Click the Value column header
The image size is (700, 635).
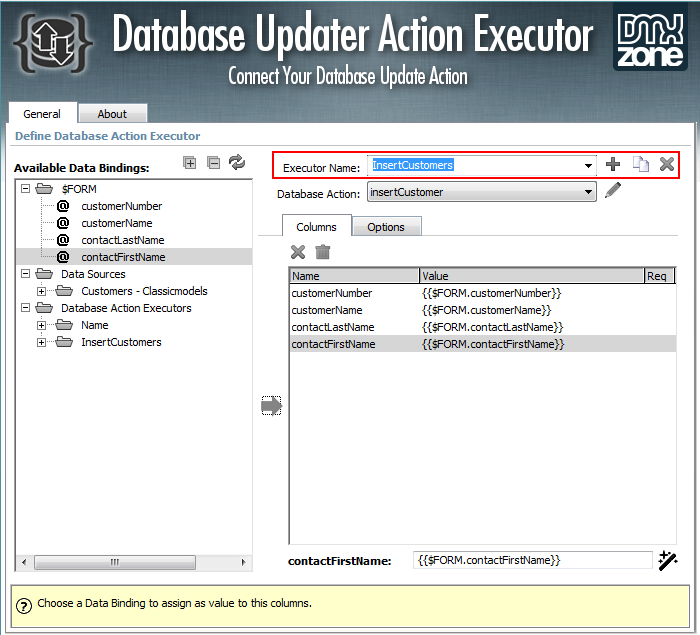coord(532,276)
